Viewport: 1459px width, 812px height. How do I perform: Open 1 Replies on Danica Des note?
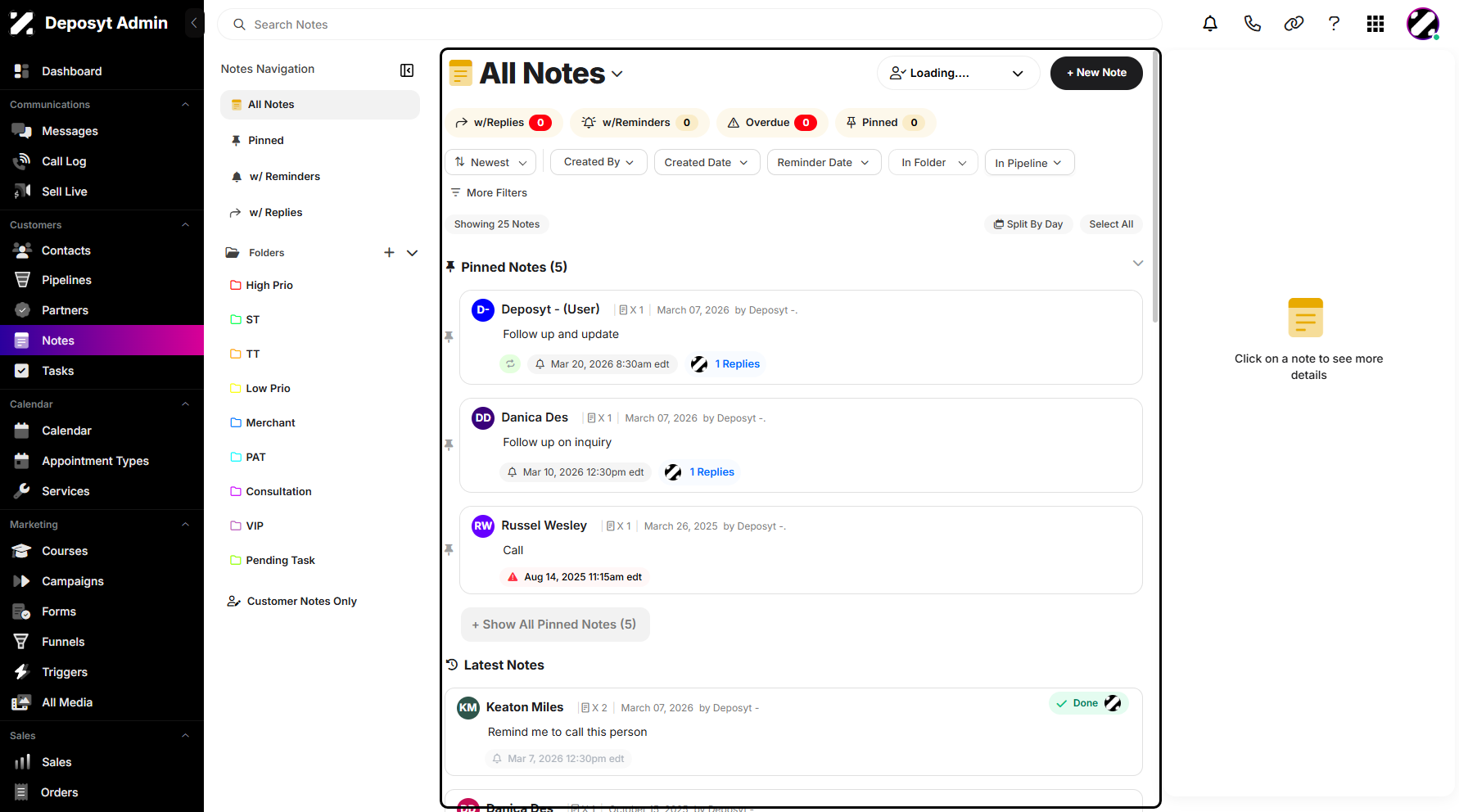coord(711,472)
